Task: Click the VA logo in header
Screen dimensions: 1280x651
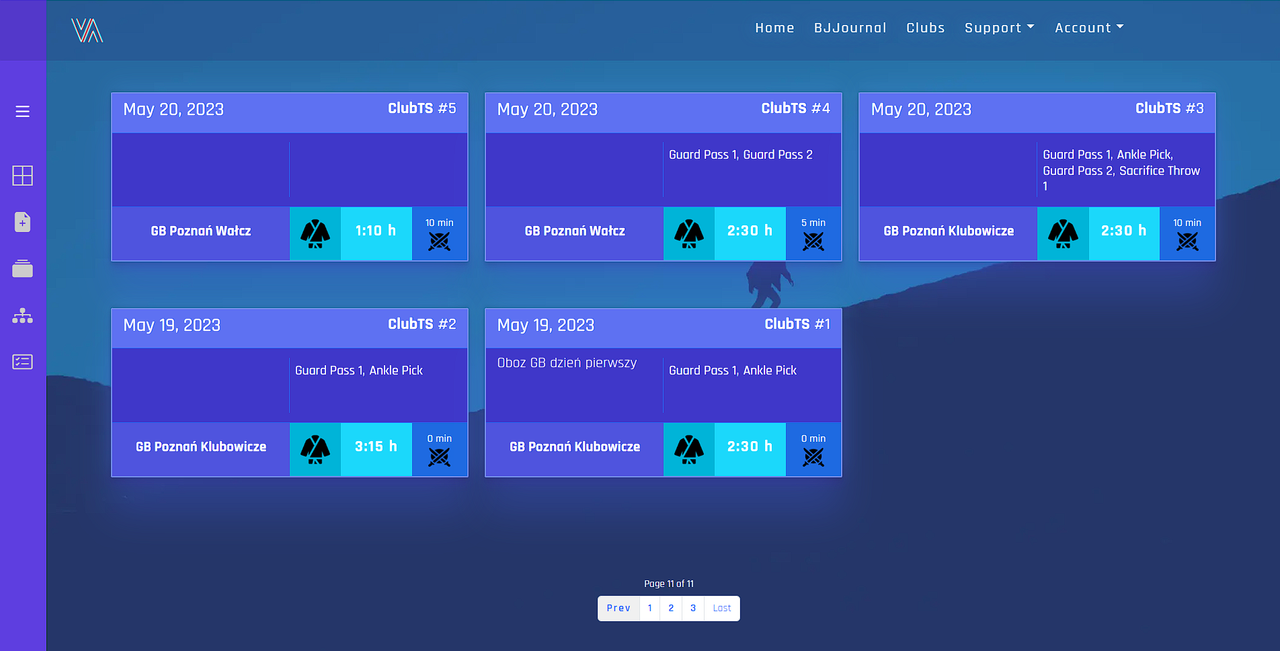Action: pyautogui.click(x=87, y=31)
